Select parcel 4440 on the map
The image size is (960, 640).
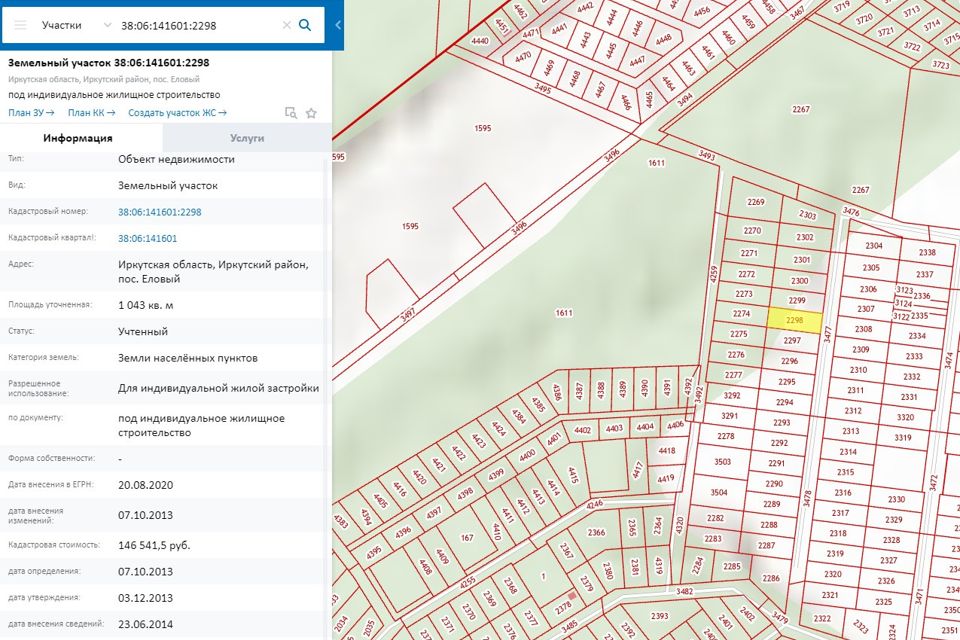480,40
